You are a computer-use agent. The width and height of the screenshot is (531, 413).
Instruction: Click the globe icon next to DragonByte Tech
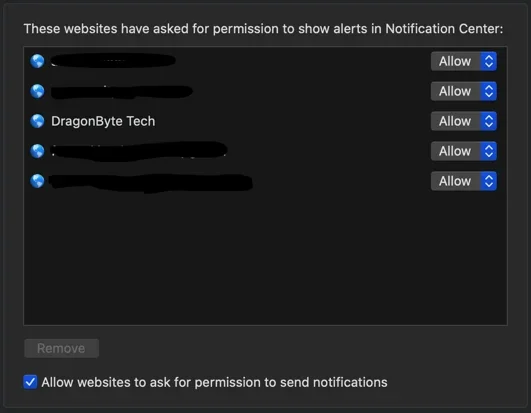(37, 121)
